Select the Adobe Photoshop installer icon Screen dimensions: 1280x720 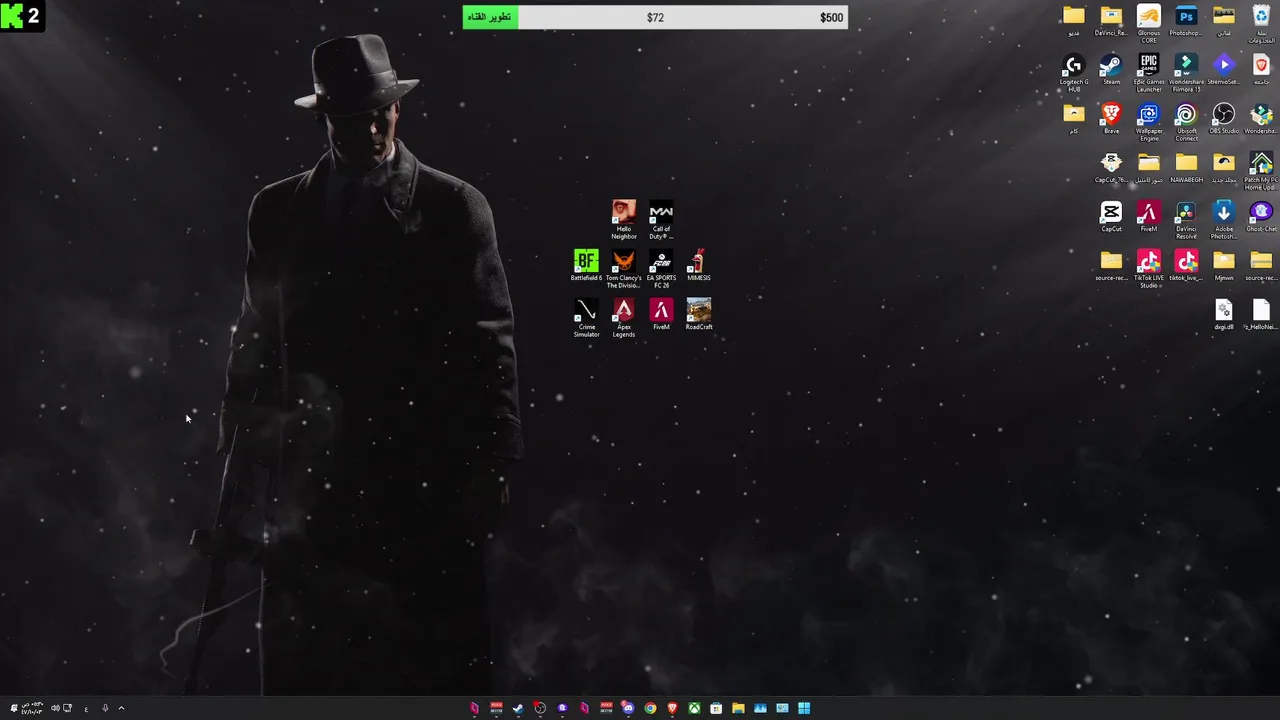[1224, 220]
